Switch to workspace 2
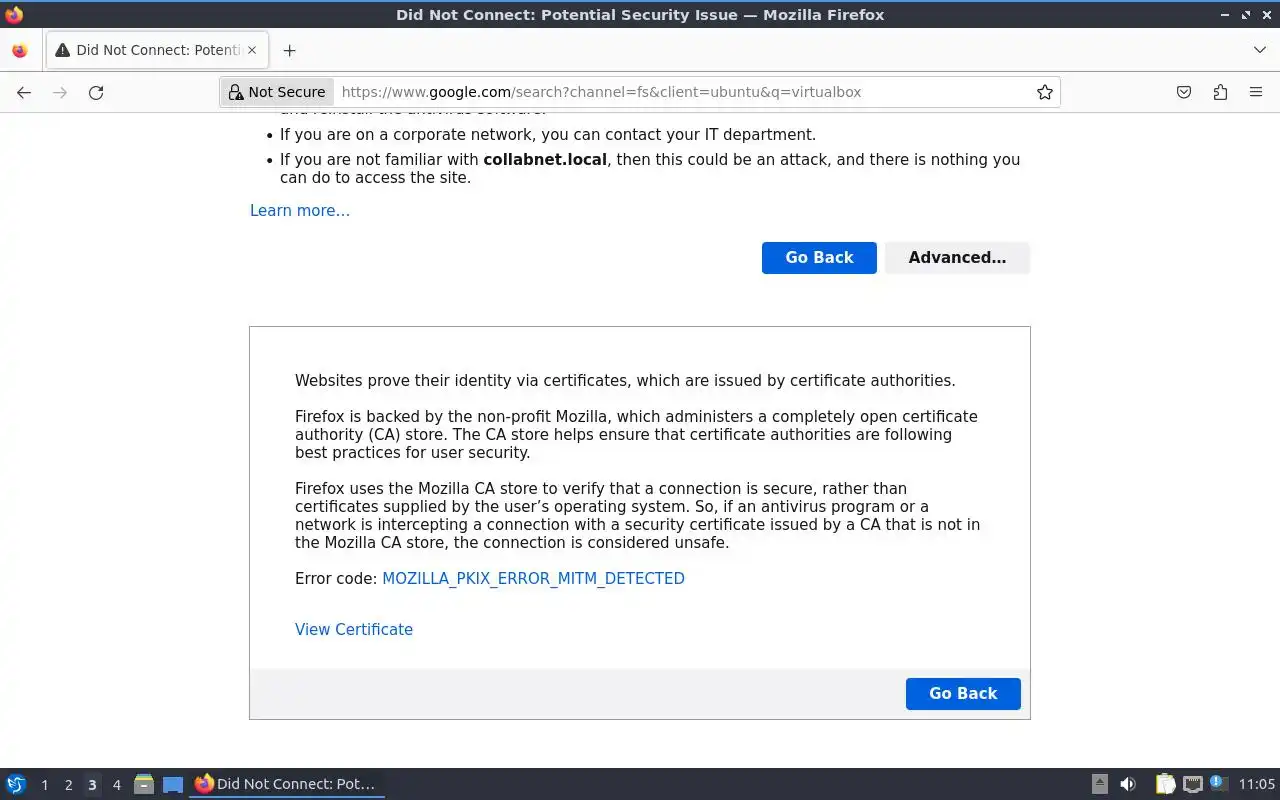The width and height of the screenshot is (1280, 800). (68, 784)
